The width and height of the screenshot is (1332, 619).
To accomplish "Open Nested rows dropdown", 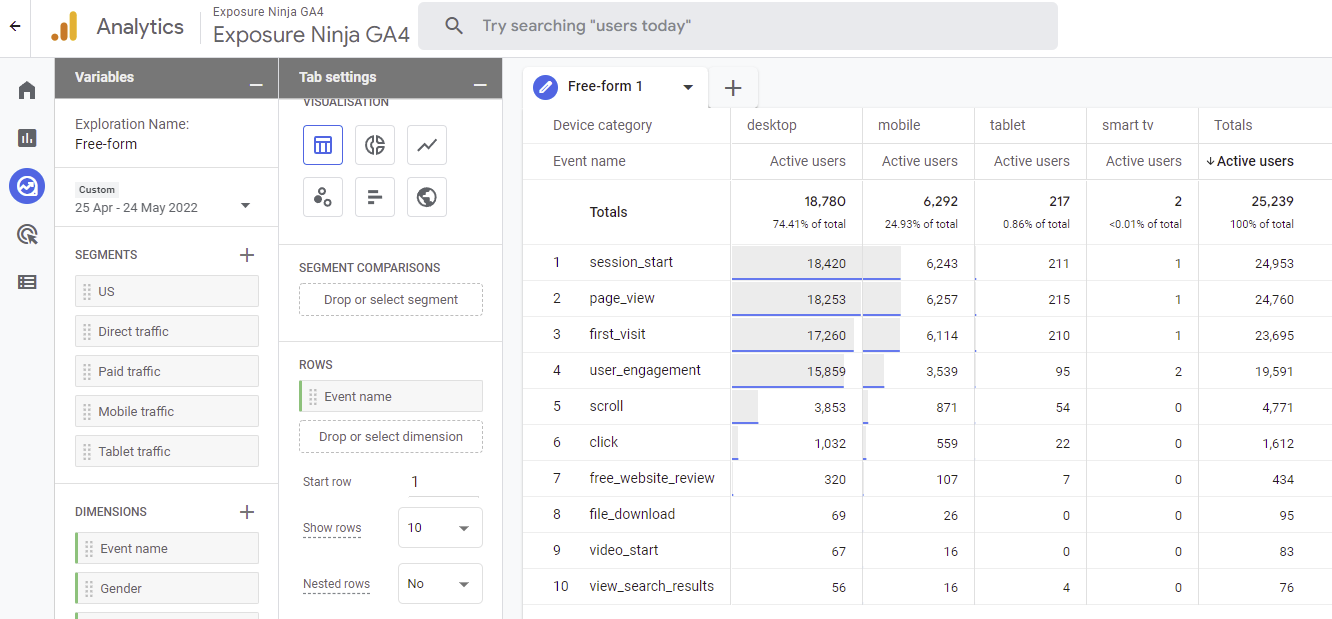I will click(440, 584).
